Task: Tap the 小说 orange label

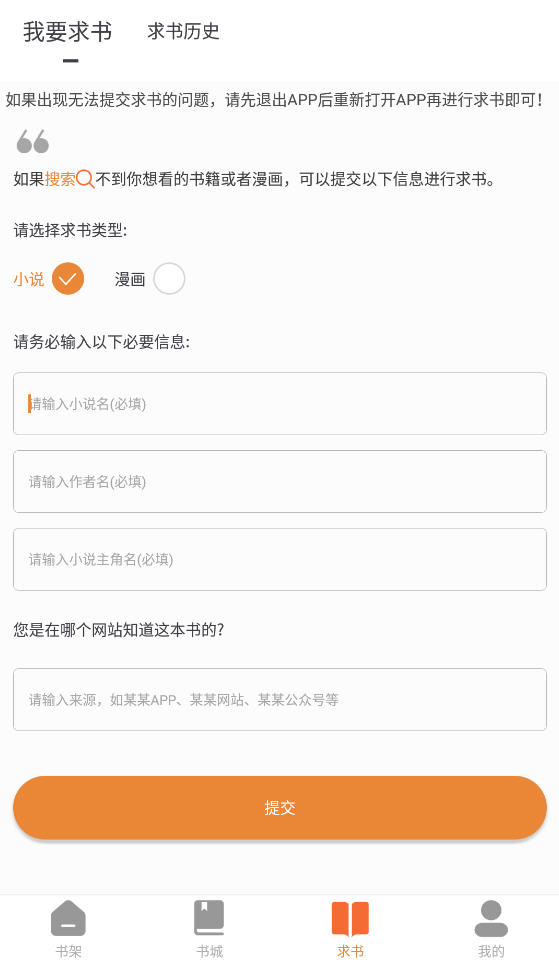Action: [29, 279]
